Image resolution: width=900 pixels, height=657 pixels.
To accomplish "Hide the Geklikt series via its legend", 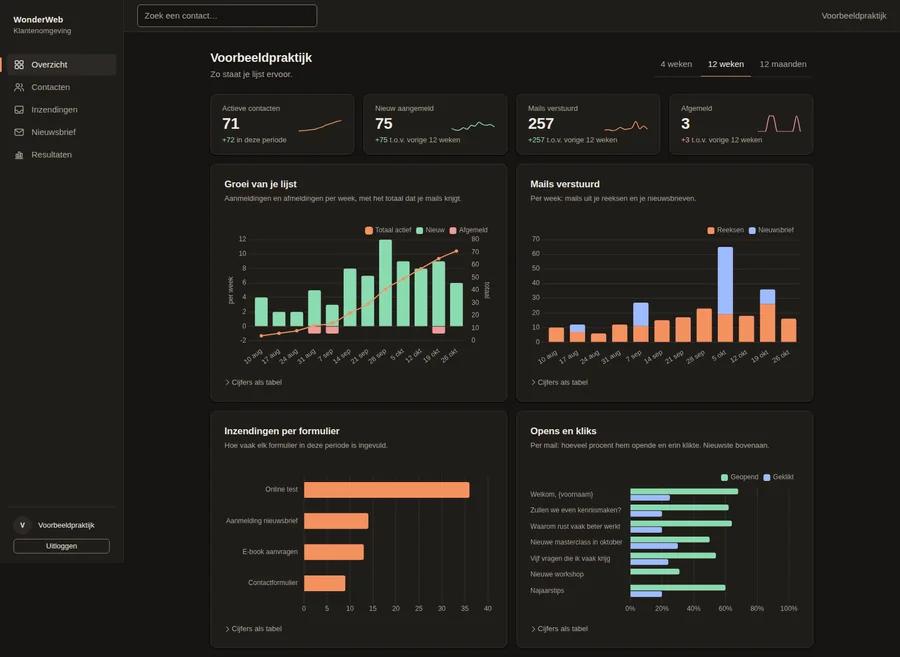I will [x=778, y=477].
